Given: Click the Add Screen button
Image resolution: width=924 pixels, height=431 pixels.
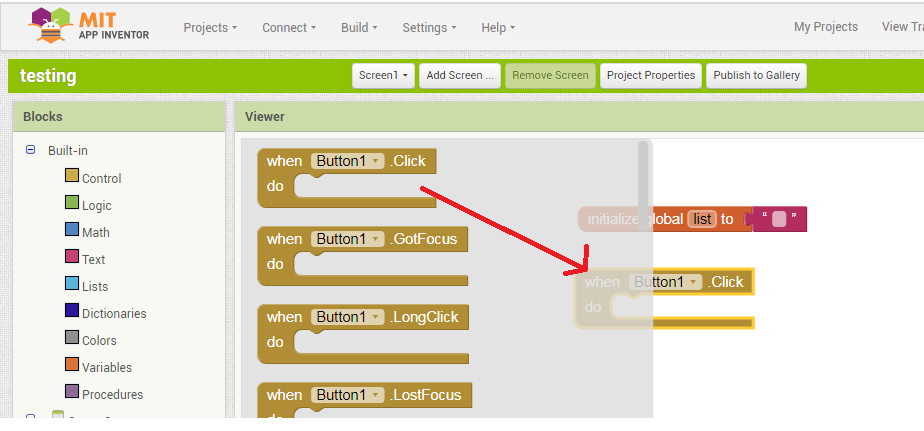Looking at the screenshot, I should [x=459, y=75].
